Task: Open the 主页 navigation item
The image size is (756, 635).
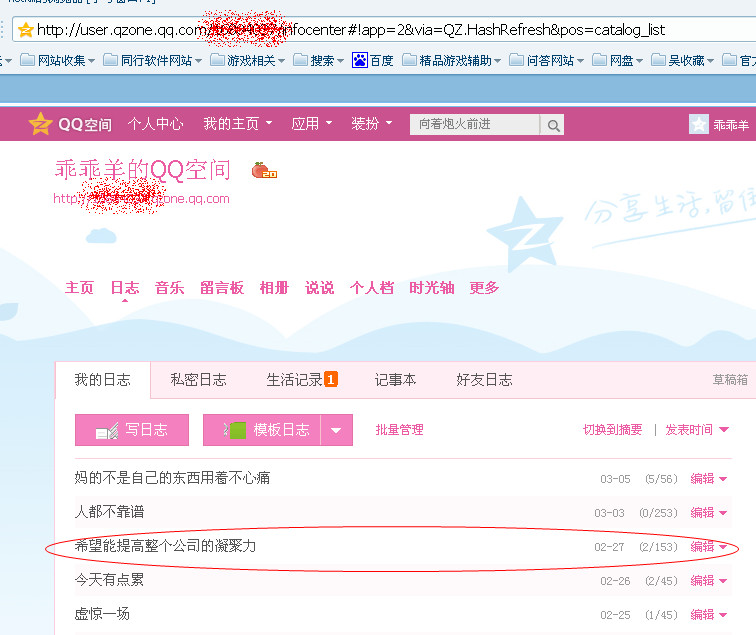Action: (x=79, y=288)
